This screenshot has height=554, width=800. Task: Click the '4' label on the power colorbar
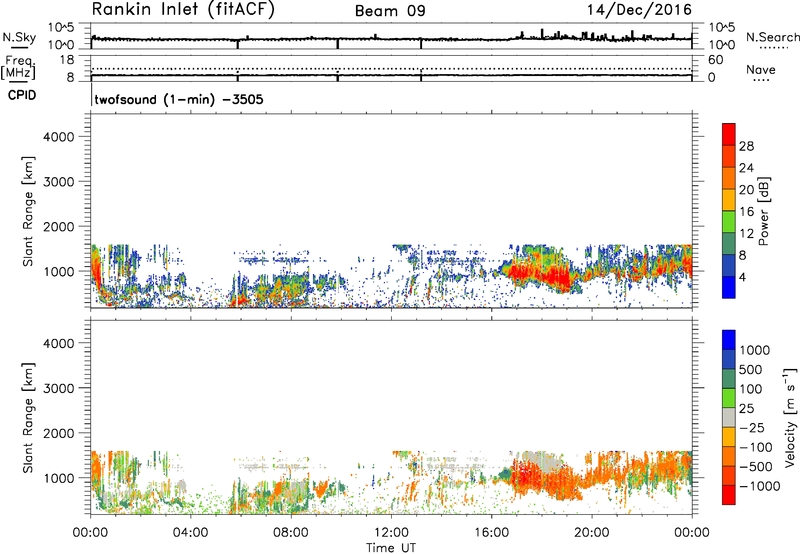tap(742, 278)
